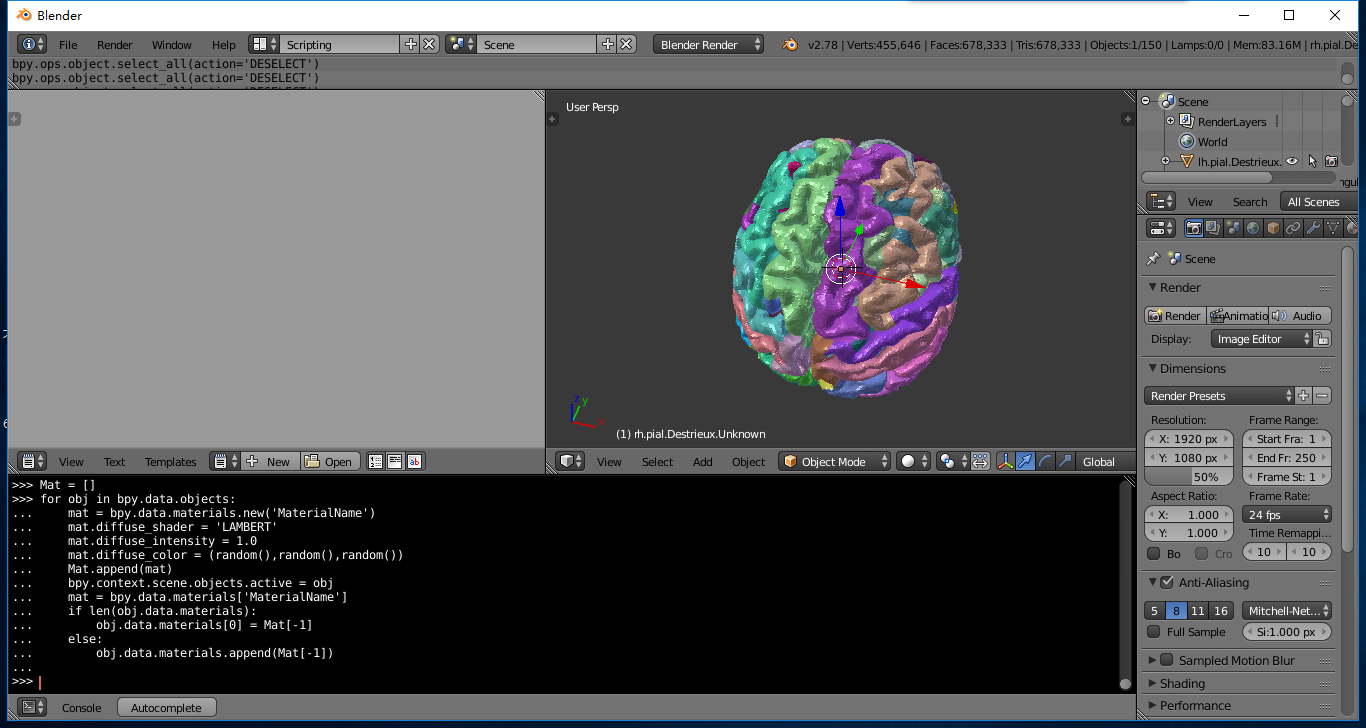The image size is (1366, 728).
Task: Open the Blender Render engine dropdown
Action: 709,44
